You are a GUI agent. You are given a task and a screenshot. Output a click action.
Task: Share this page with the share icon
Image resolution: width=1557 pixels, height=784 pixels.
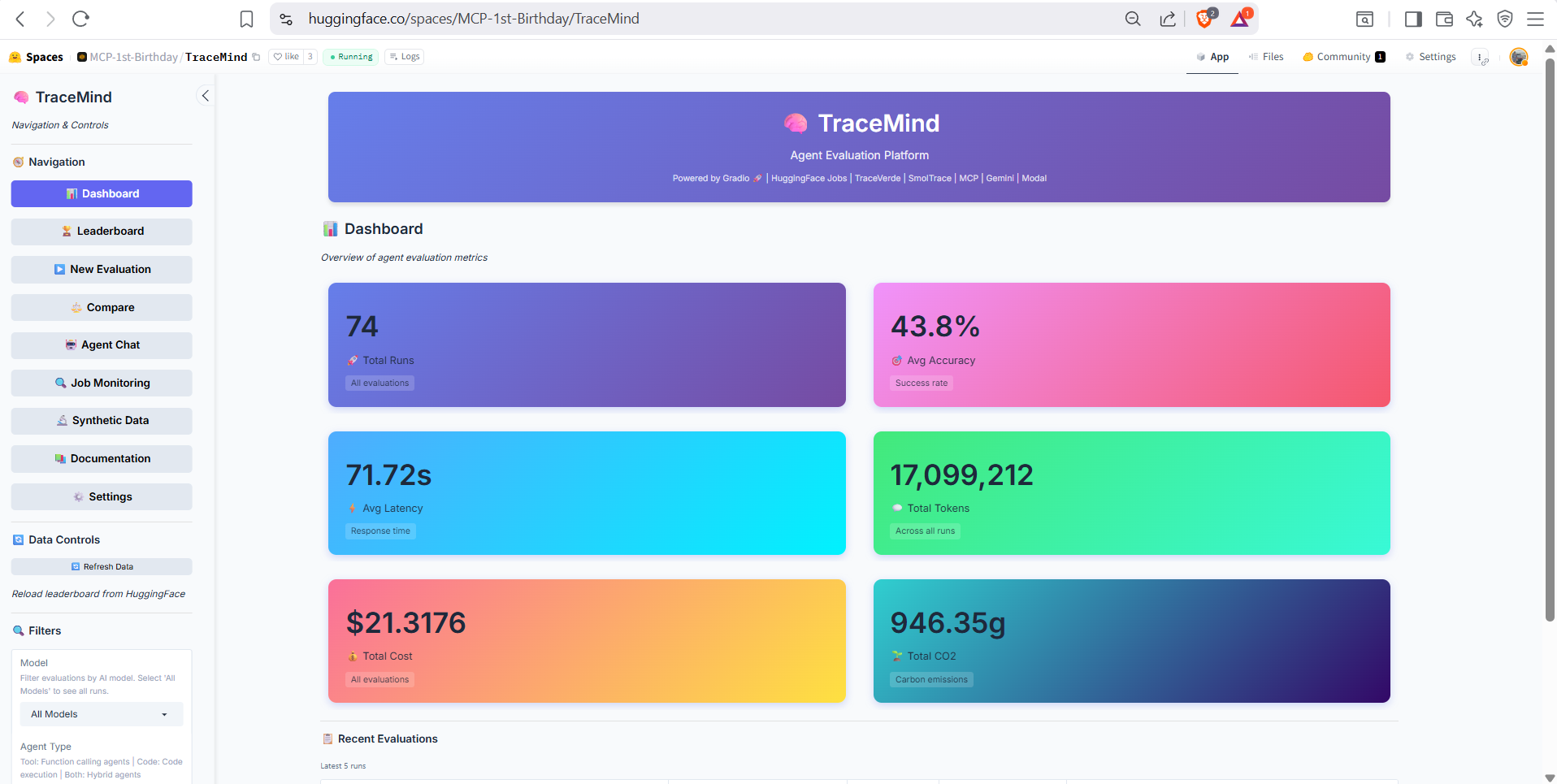tap(1168, 19)
